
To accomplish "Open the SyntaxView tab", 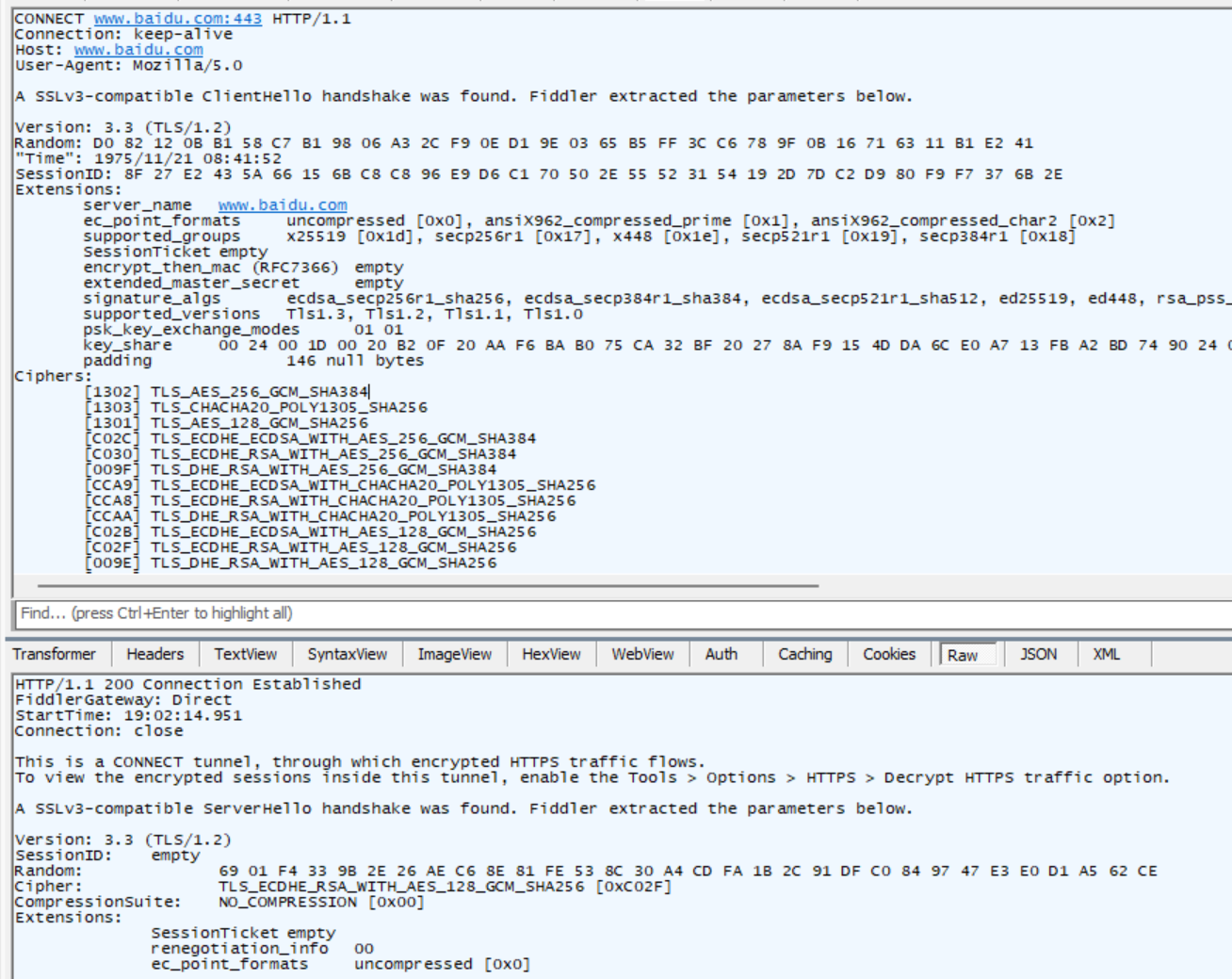I will tap(347, 654).
